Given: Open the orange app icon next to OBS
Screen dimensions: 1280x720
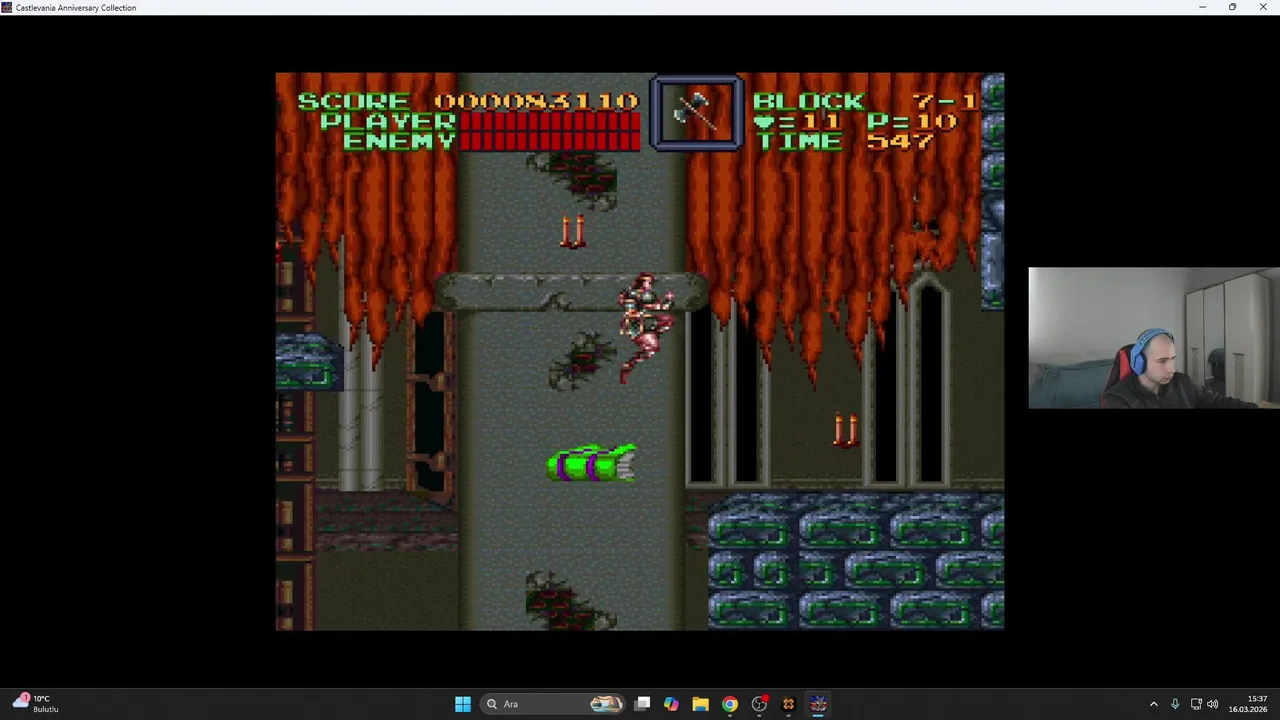Looking at the screenshot, I should (788, 704).
